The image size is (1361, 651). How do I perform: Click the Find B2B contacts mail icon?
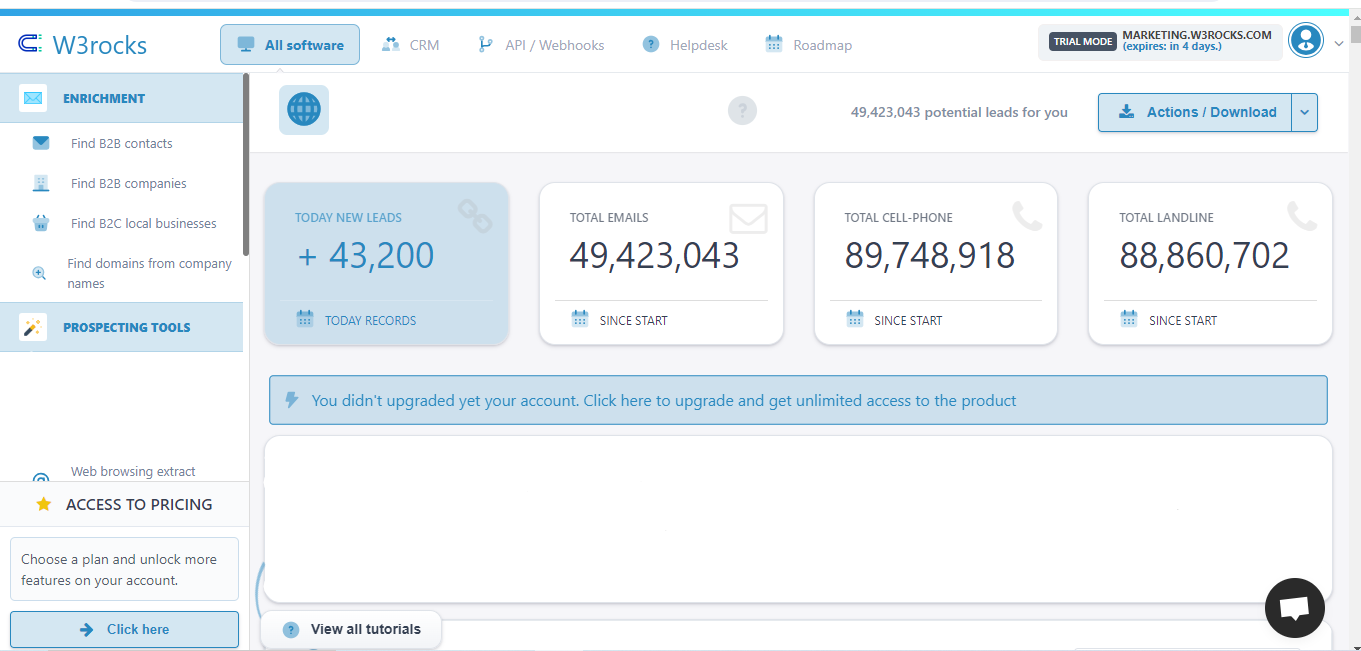pos(41,143)
